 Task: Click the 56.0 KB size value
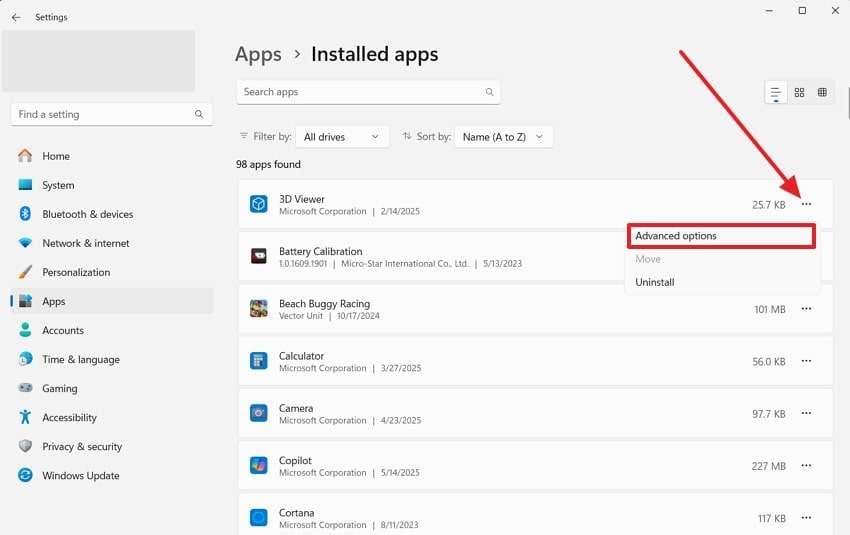point(769,362)
